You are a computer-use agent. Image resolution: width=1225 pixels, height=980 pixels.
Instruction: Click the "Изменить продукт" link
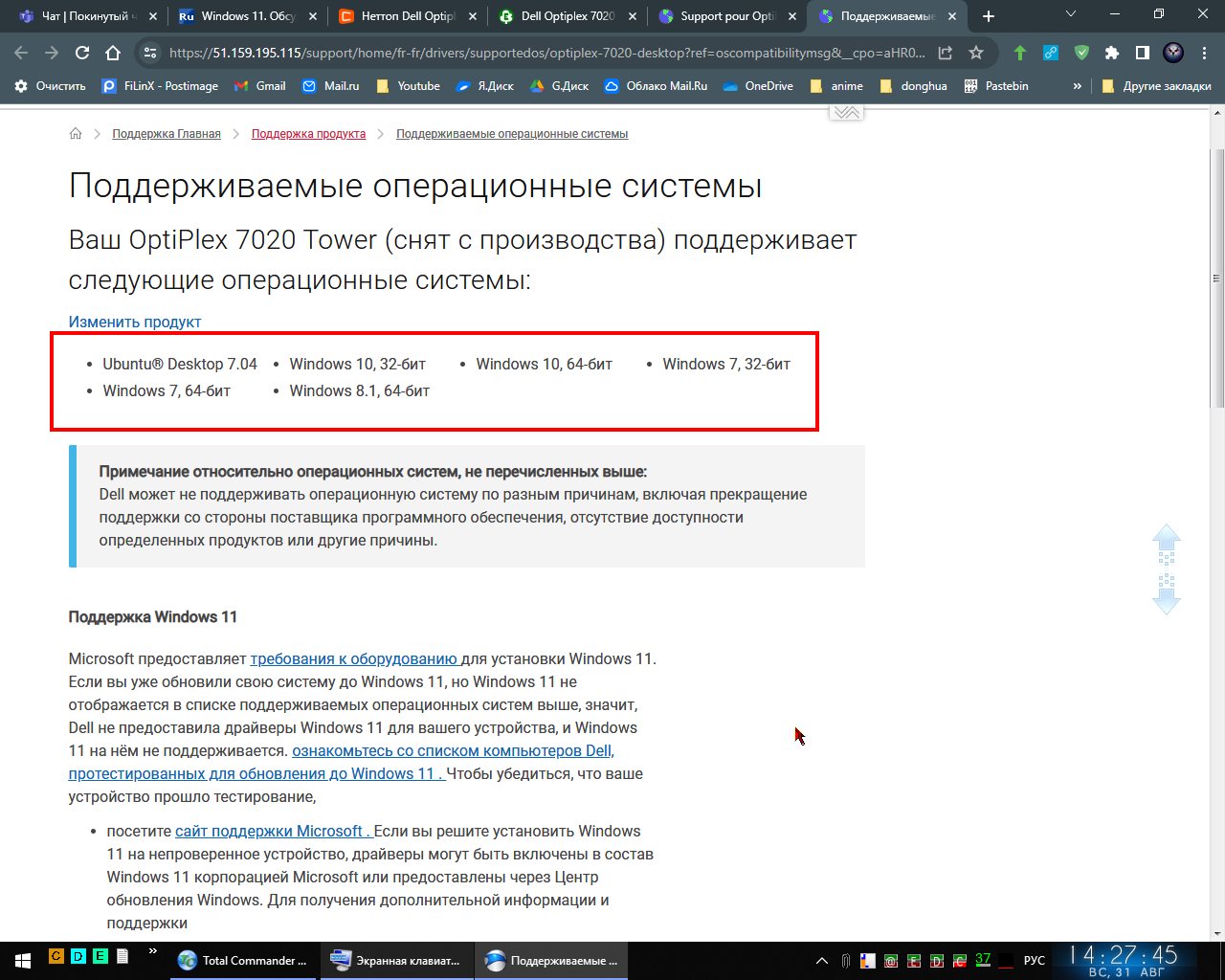coord(135,322)
